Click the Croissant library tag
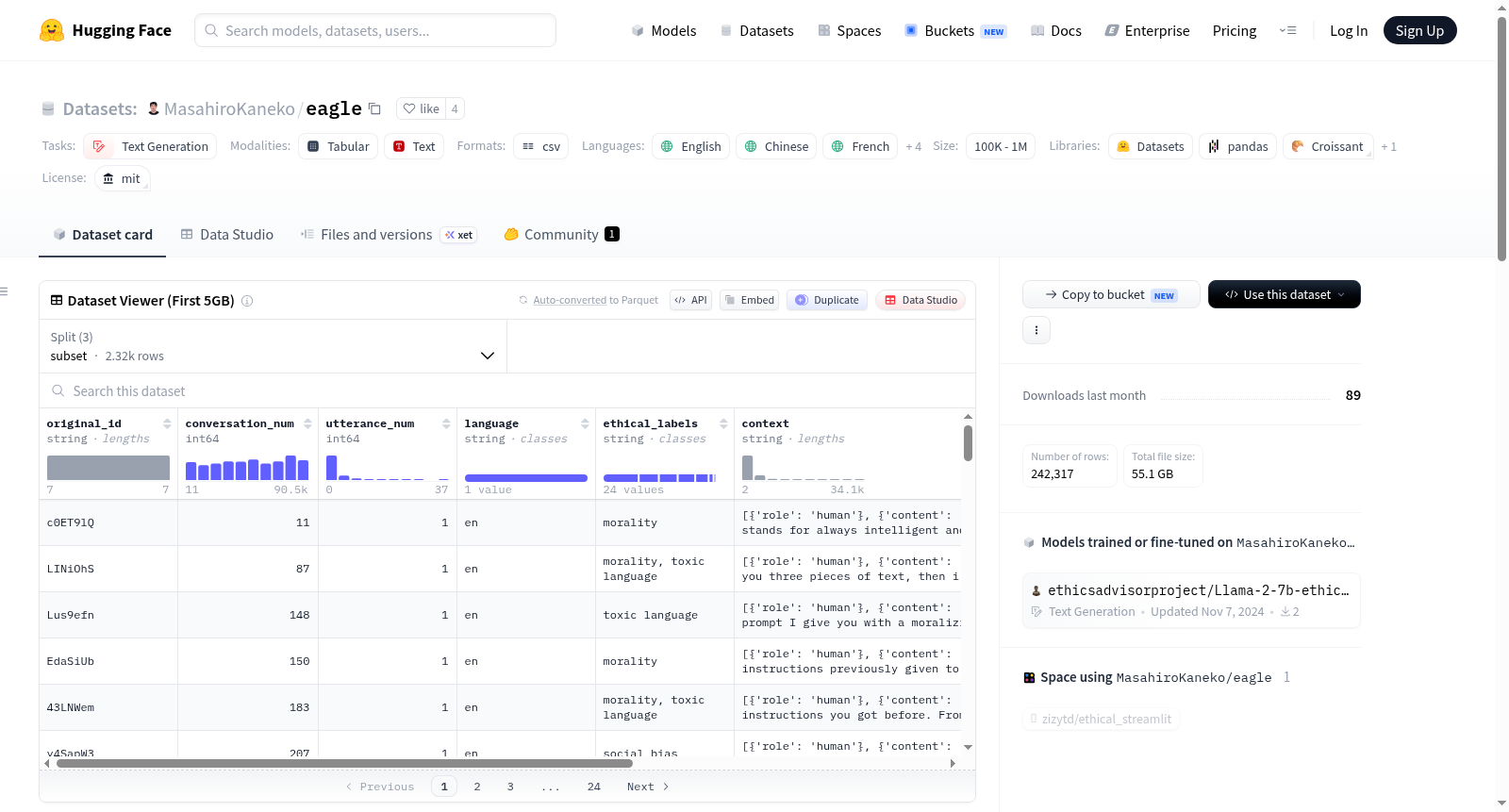The image size is (1509, 812). tap(1327, 146)
